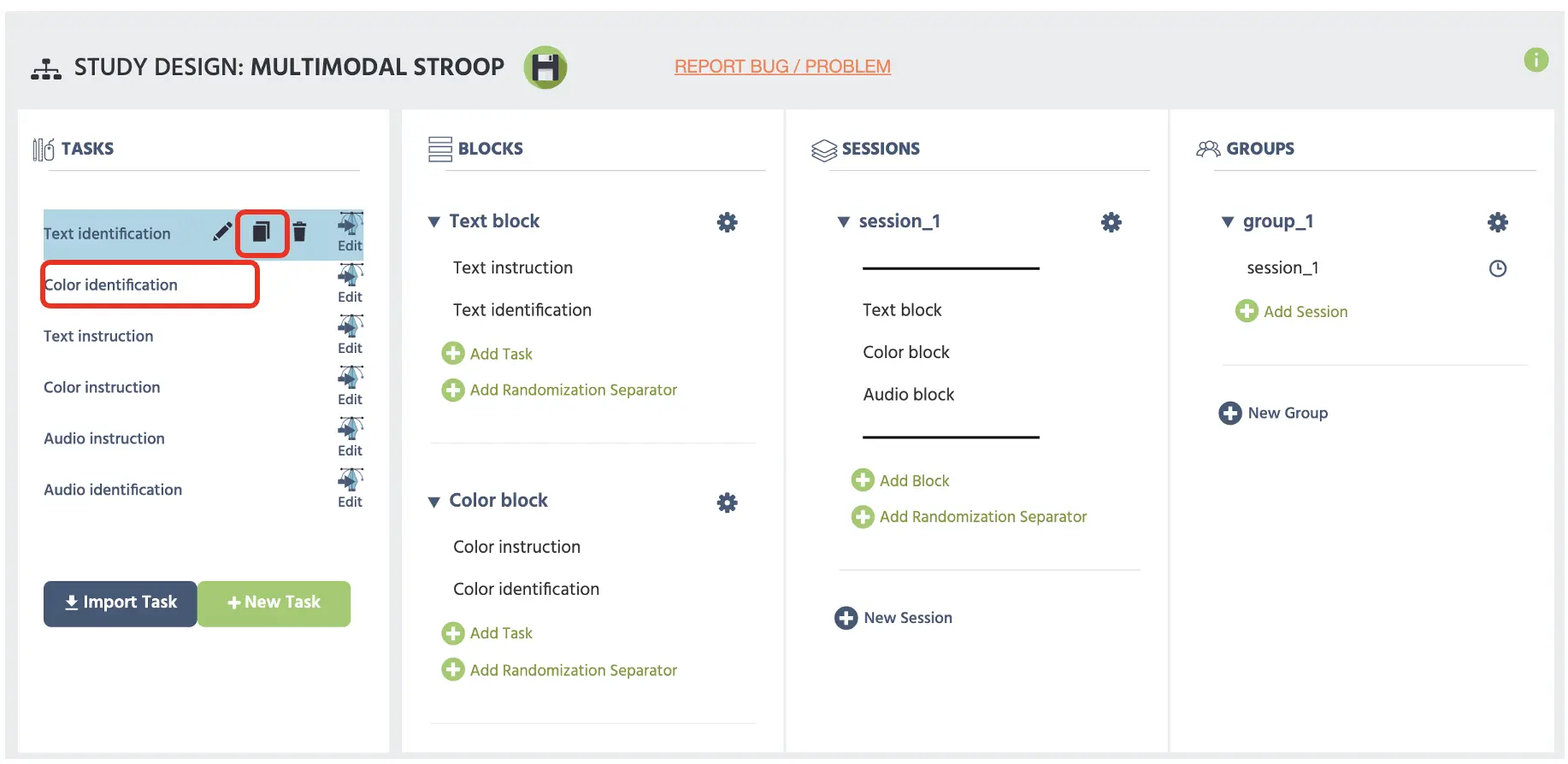Click the pencil rename icon for Text identification
This screenshot has height=764, width=1568.
point(222,232)
